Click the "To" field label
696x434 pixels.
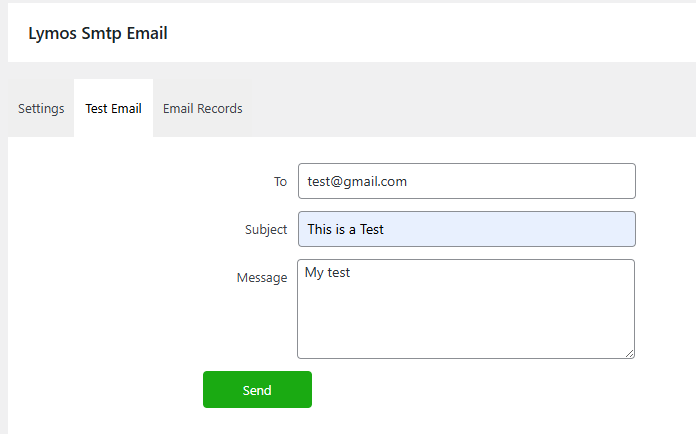(280, 182)
